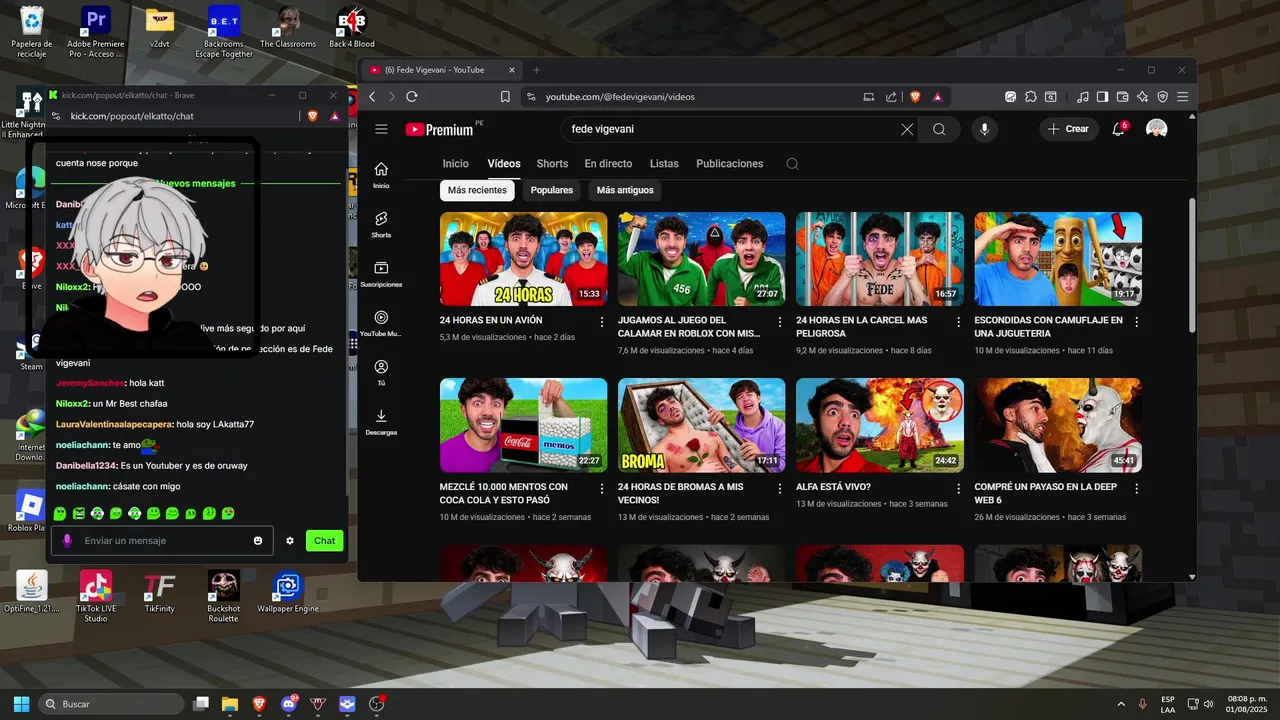Image resolution: width=1280 pixels, height=720 pixels.
Task: Open the YouTube guide hamburger menu
Action: click(x=381, y=129)
